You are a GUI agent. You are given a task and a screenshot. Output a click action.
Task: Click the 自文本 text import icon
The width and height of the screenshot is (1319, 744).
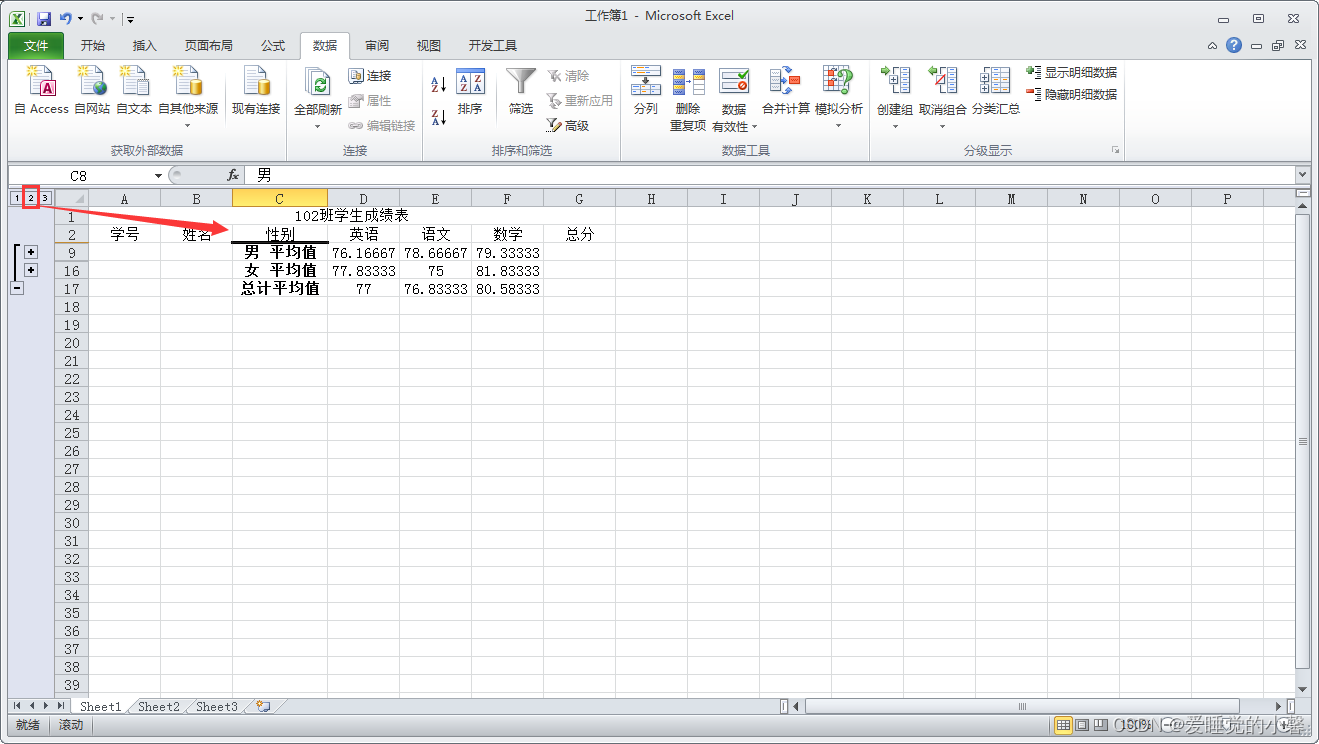tap(134, 90)
